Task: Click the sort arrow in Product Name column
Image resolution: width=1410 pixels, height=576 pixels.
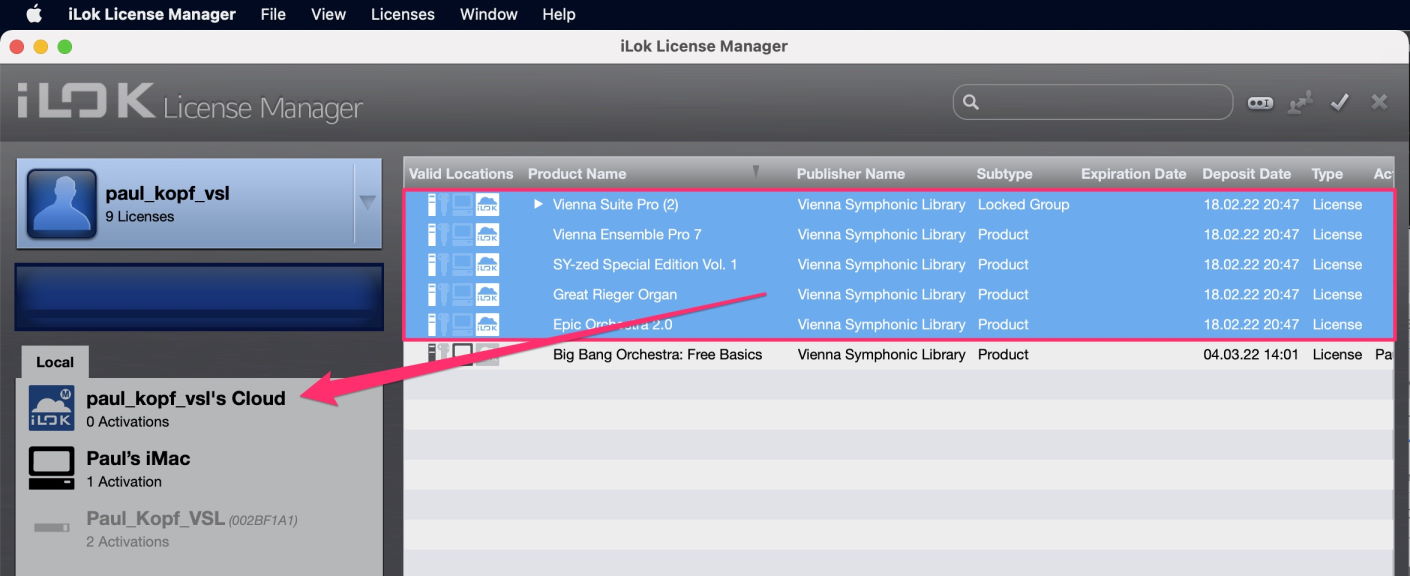Action: tap(756, 172)
